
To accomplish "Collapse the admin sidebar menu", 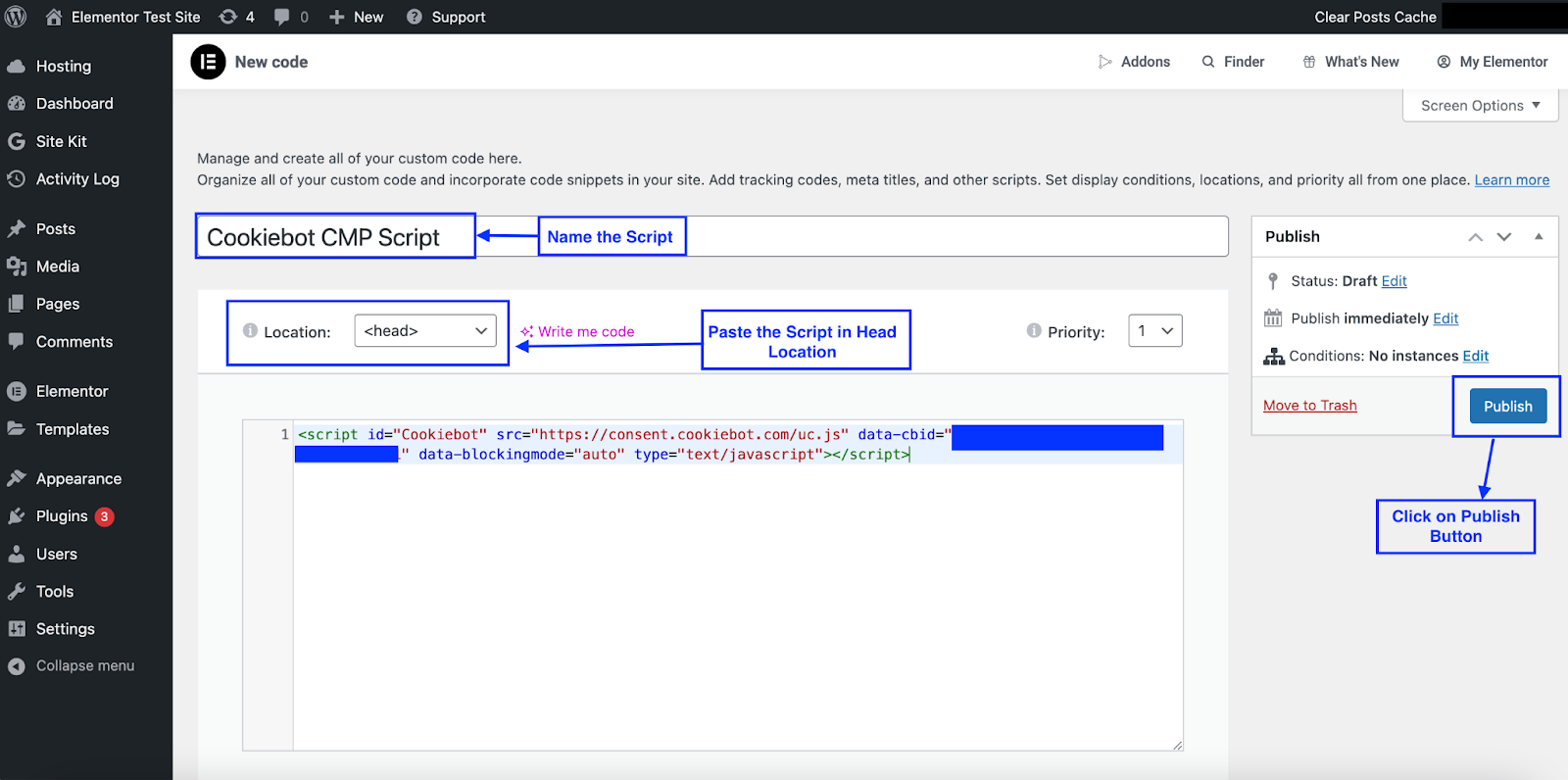I will [x=86, y=666].
